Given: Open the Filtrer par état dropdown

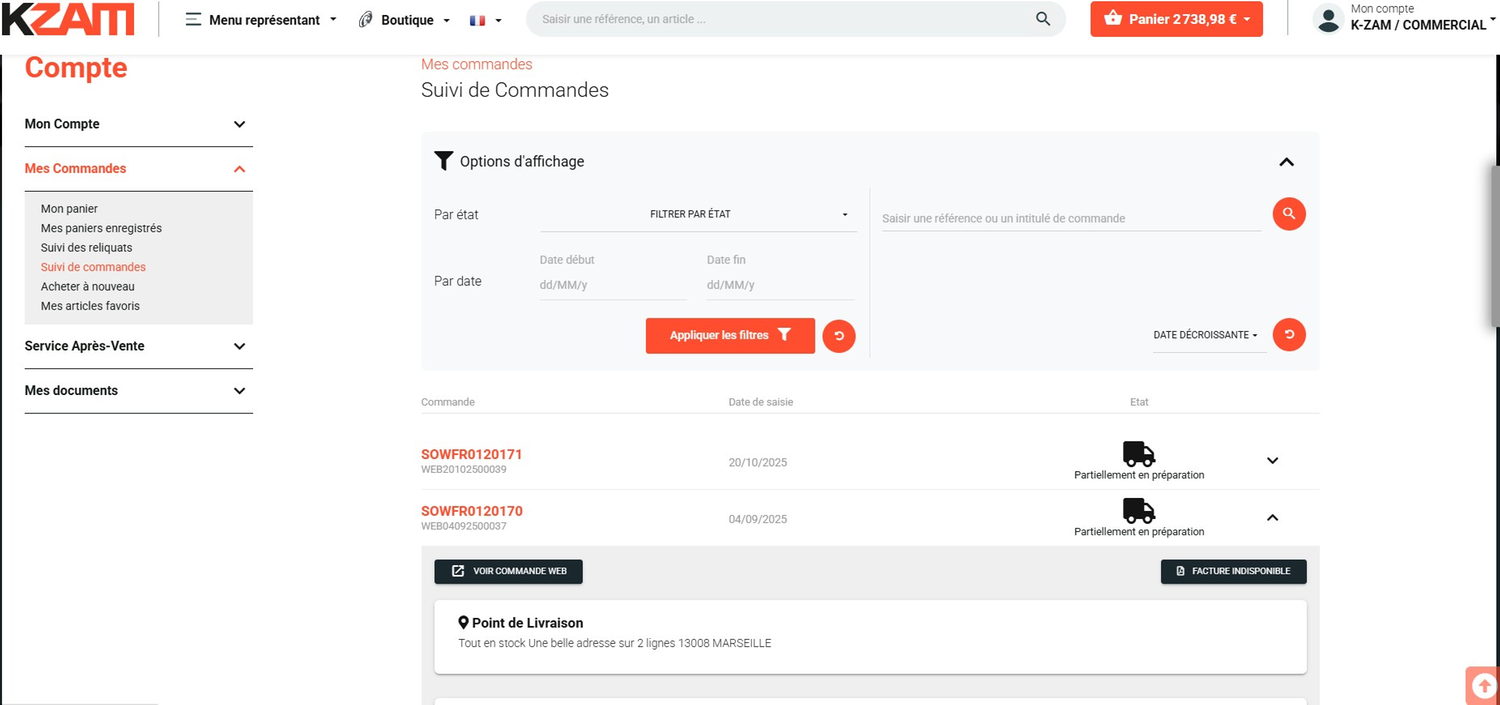Looking at the screenshot, I should (698, 214).
